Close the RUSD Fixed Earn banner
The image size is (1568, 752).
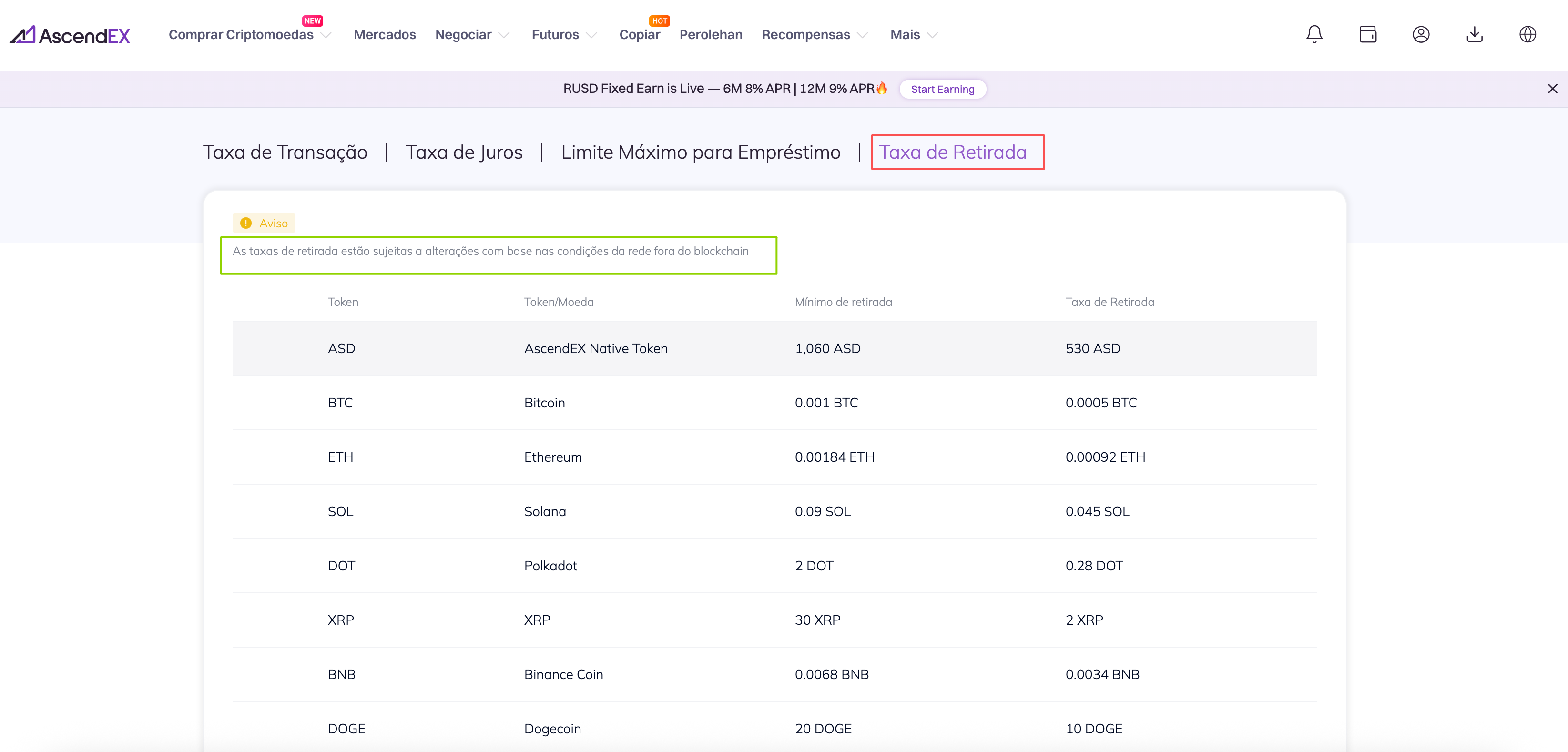click(1552, 89)
